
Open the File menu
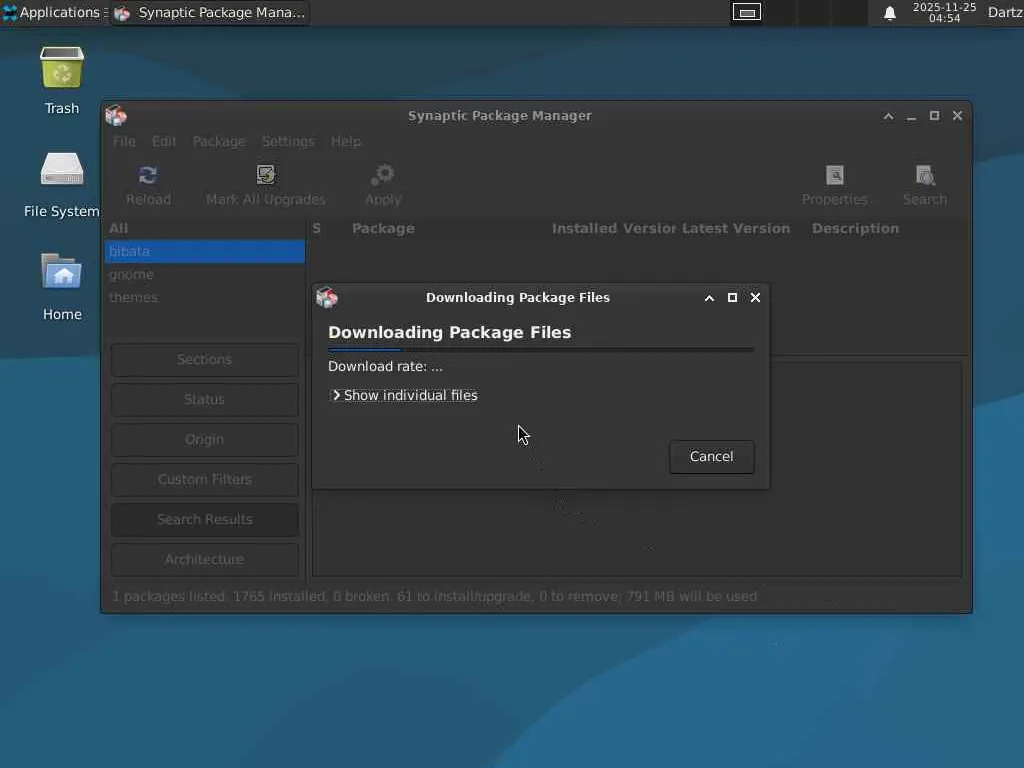point(124,141)
